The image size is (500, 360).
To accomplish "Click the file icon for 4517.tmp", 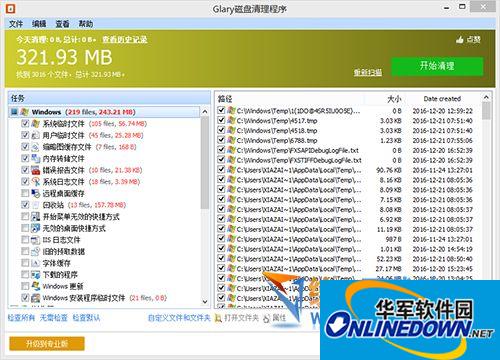I will pos(231,120).
